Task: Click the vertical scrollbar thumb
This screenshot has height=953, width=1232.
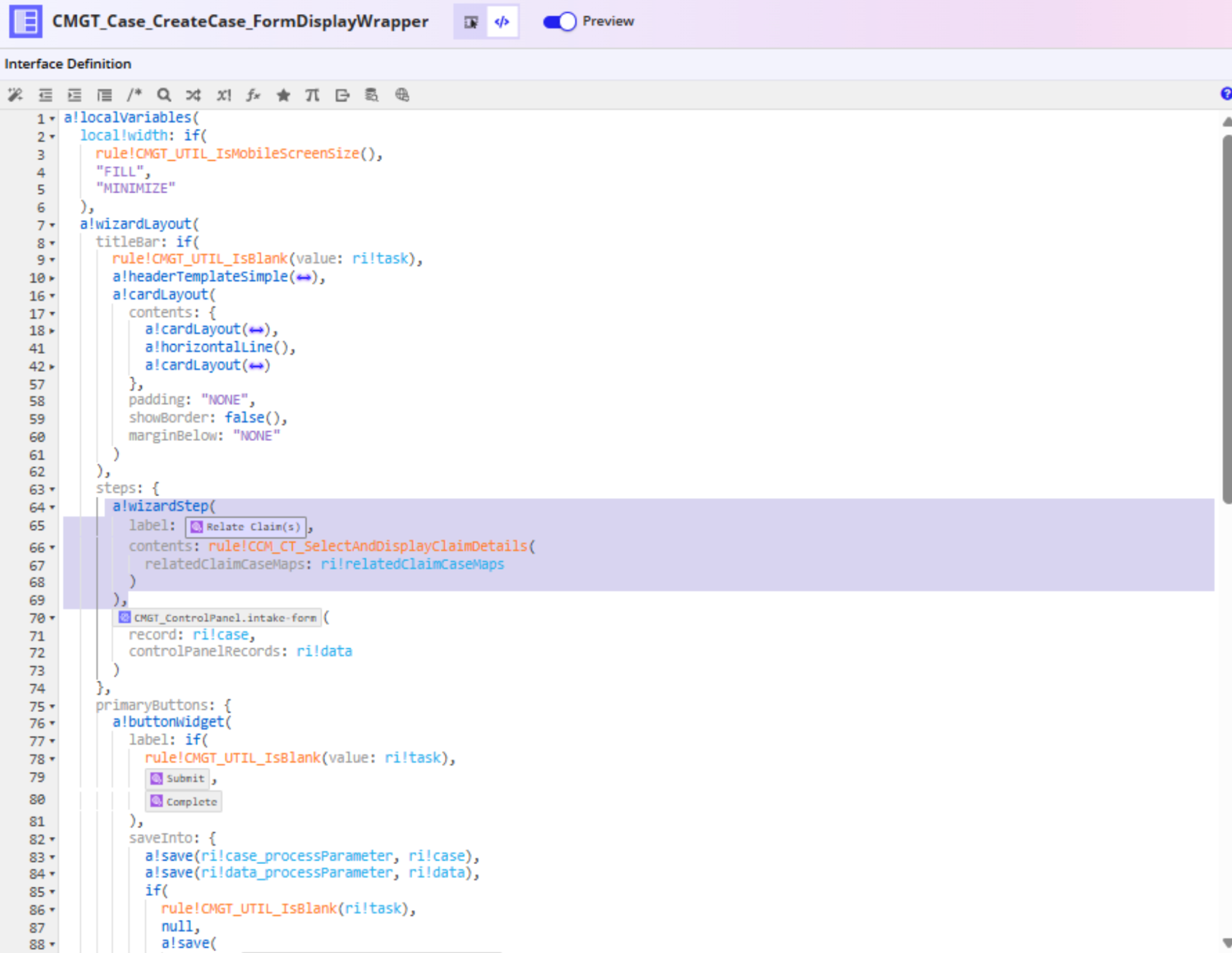Action: click(1226, 319)
